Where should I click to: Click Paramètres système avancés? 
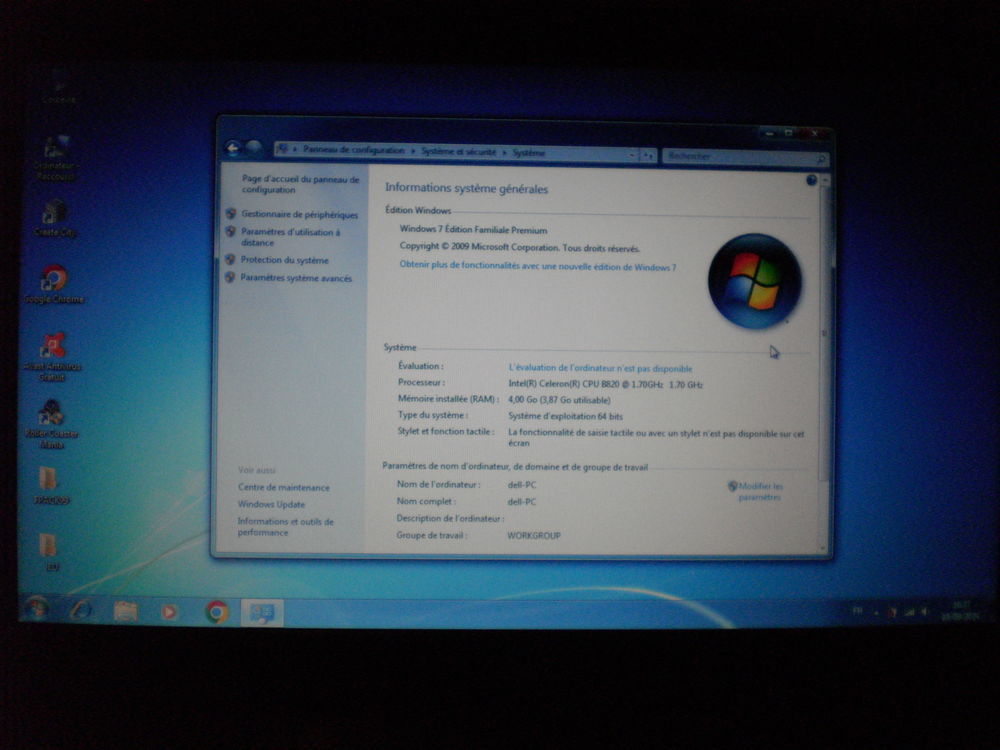click(296, 278)
